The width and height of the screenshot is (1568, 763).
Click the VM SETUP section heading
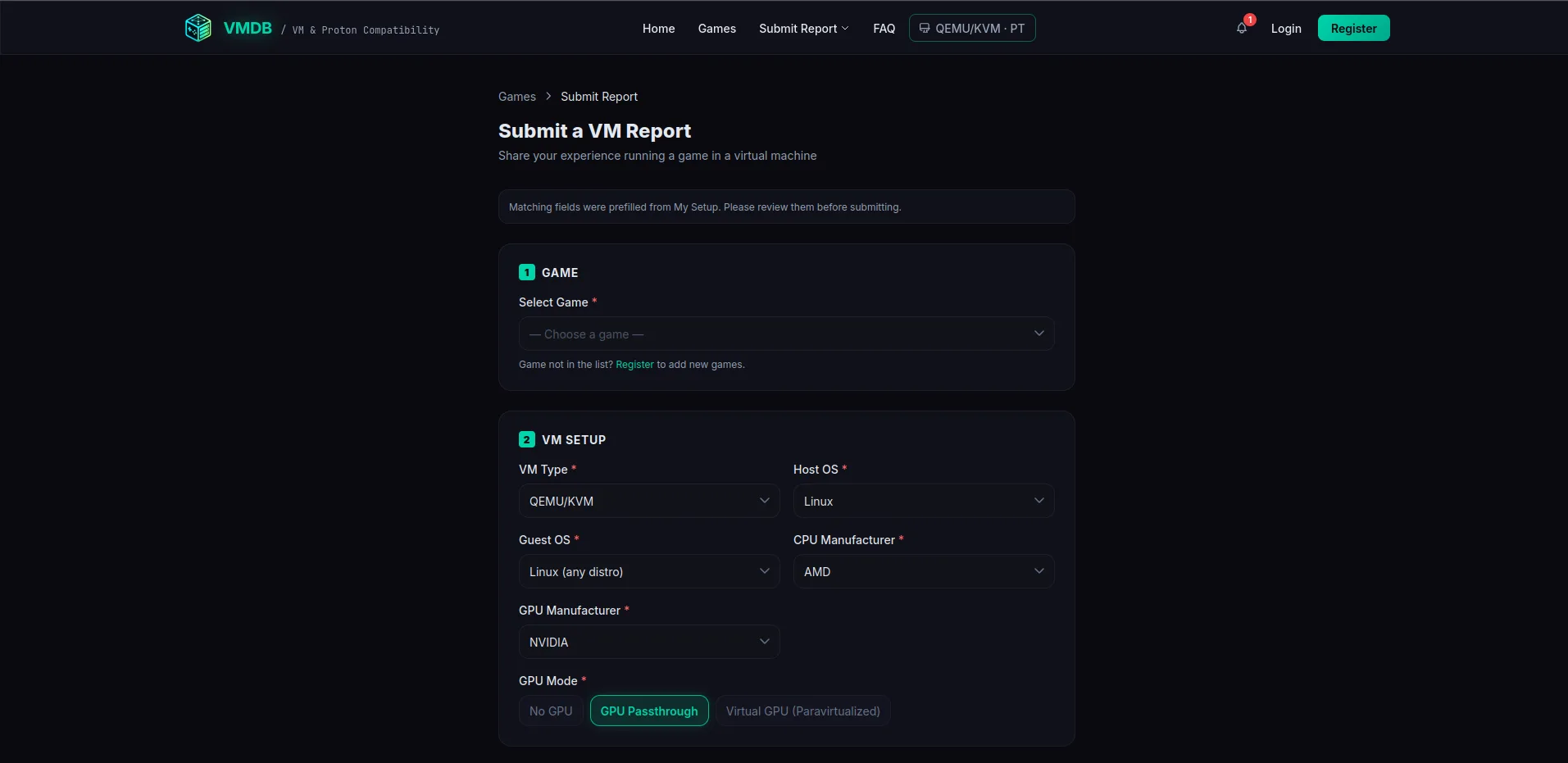pyautogui.click(x=574, y=440)
